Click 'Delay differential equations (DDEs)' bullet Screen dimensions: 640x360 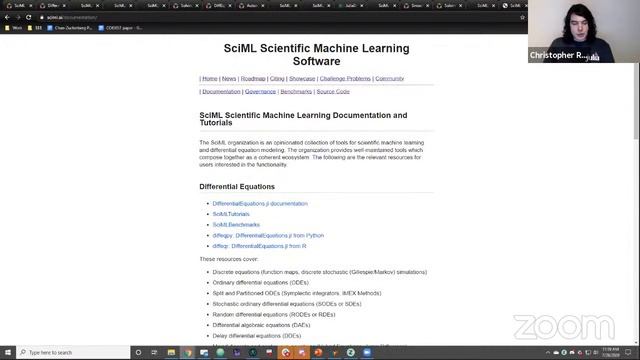[x=257, y=336]
